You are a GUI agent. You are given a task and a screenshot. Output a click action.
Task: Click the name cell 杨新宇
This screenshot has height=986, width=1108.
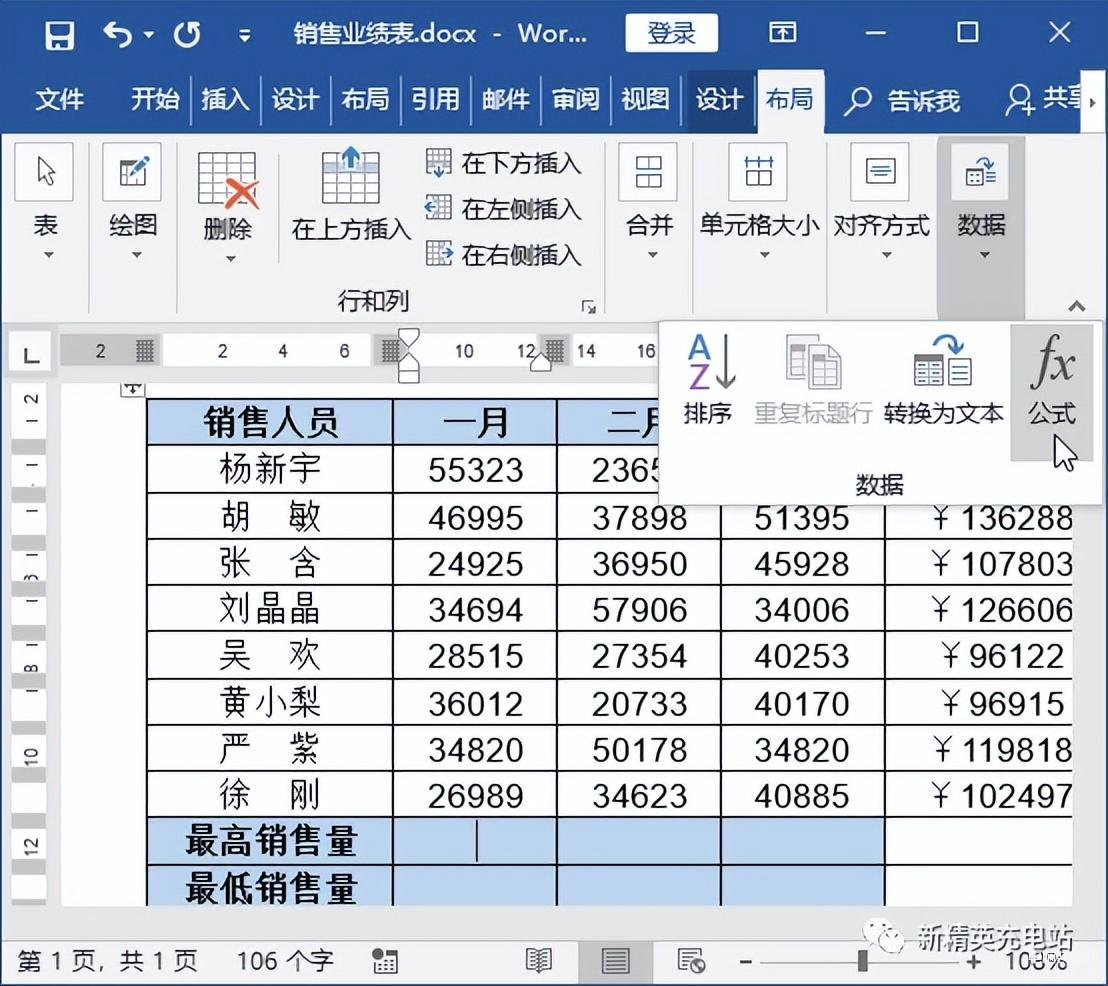270,469
